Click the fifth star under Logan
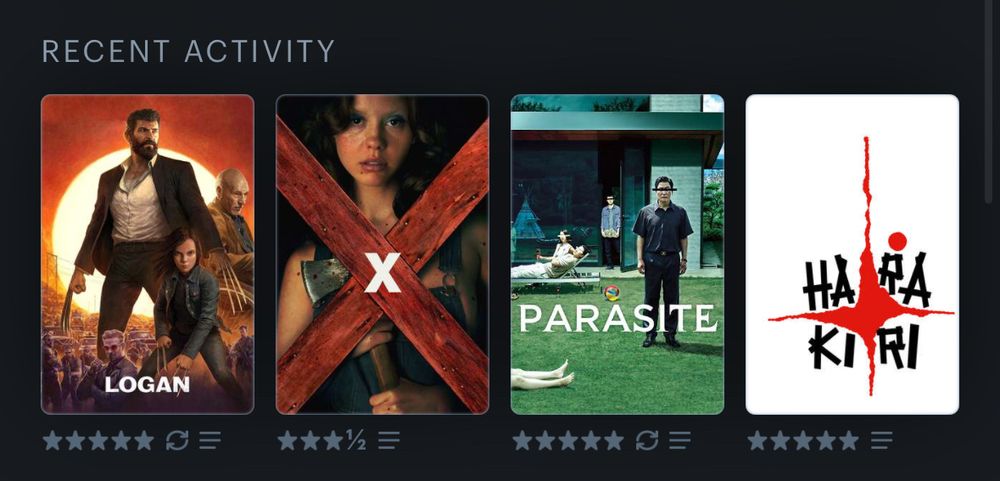 [x=144, y=440]
